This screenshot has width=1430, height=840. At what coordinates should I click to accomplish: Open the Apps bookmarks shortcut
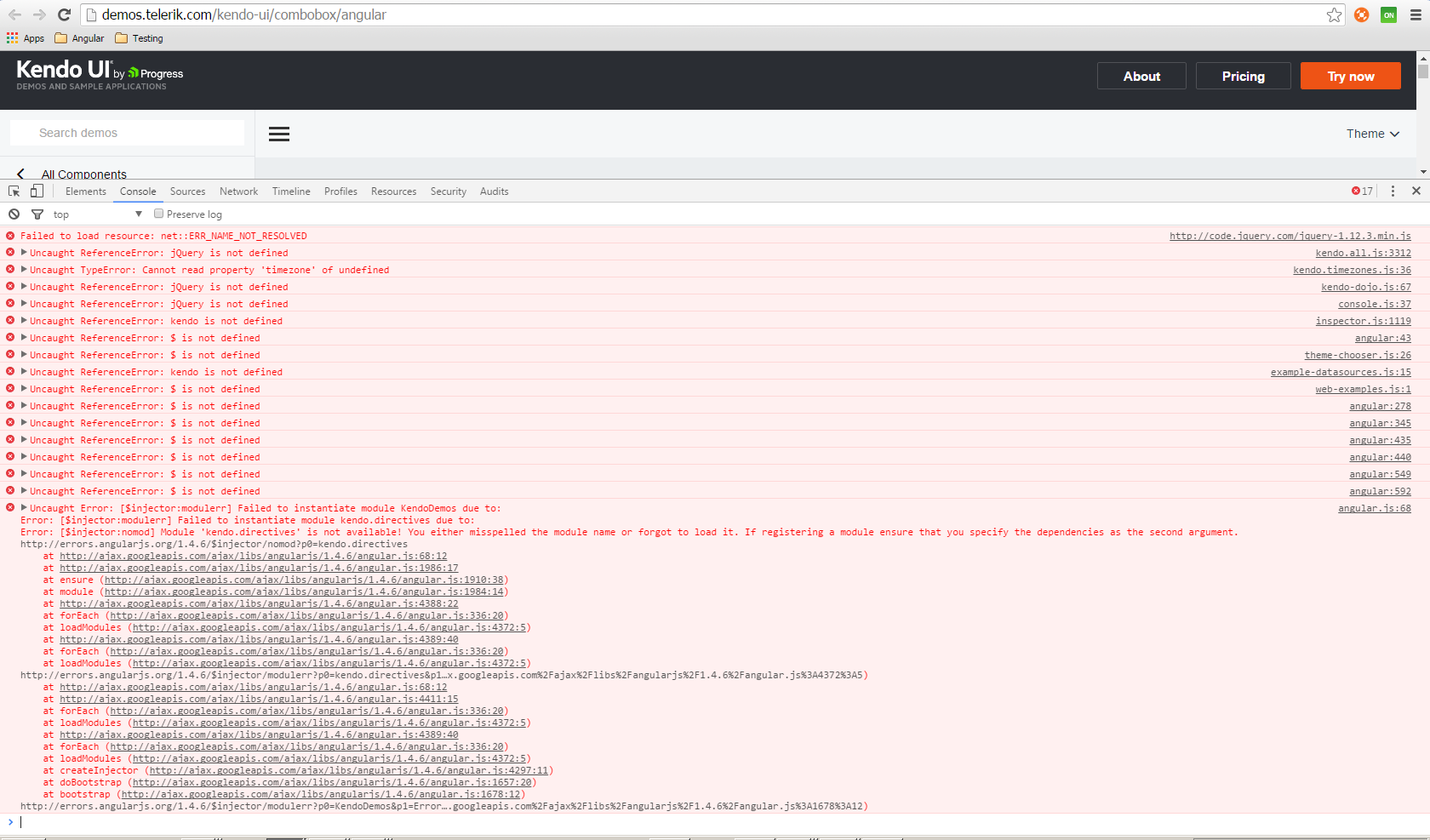(x=26, y=38)
